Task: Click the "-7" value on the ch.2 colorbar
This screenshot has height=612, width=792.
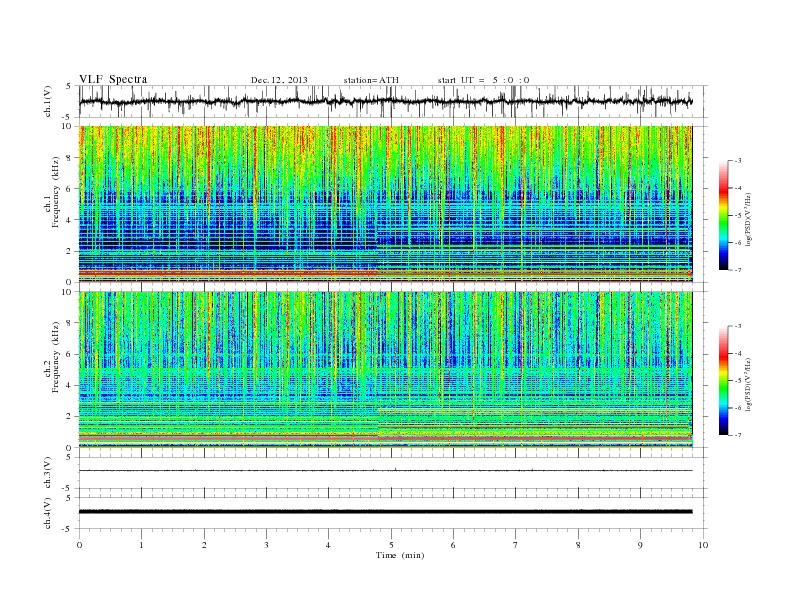Action: point(738,435)
